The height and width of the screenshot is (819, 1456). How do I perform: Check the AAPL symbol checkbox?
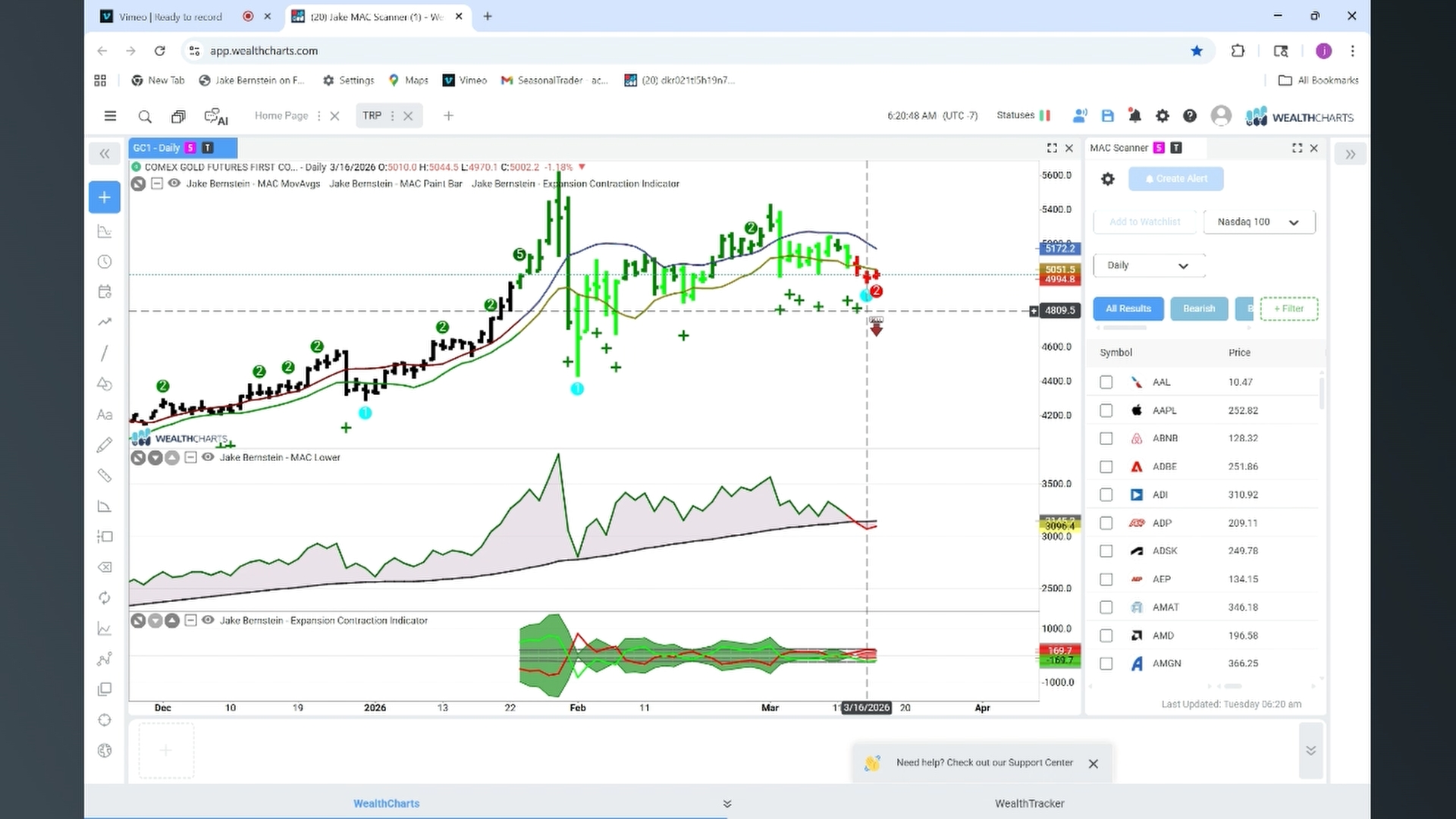click(x=1106, y=410)
